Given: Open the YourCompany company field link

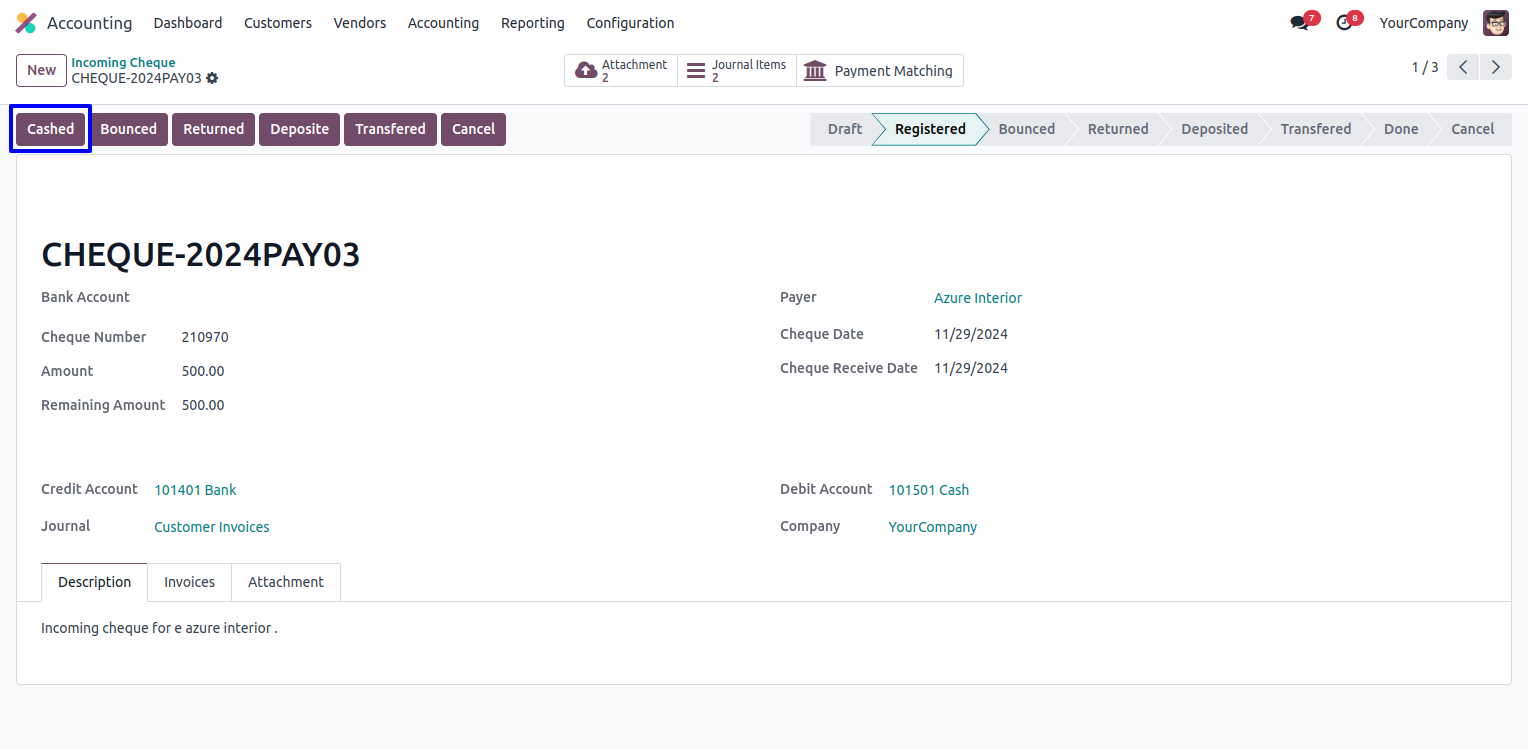Looking at the screenshot, I should coord(933,527).
